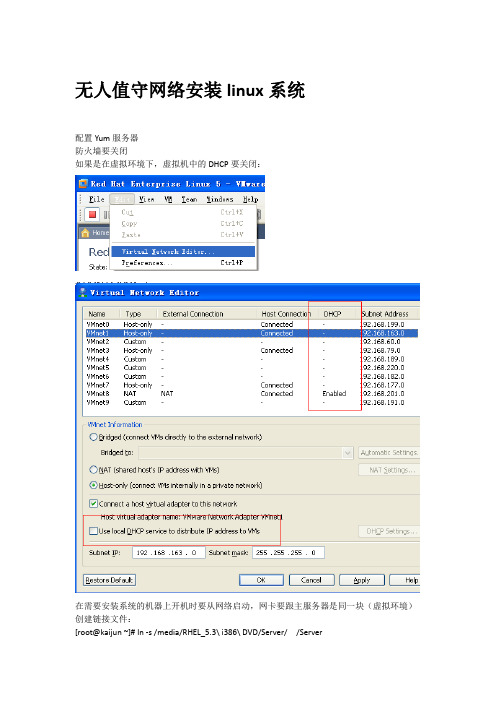Image resolution: width=496 pixels, height=702 pixels.
Task: Choose Virtual Network Editor menu entry
Action: pyautogui.click(x=183, y=252)
